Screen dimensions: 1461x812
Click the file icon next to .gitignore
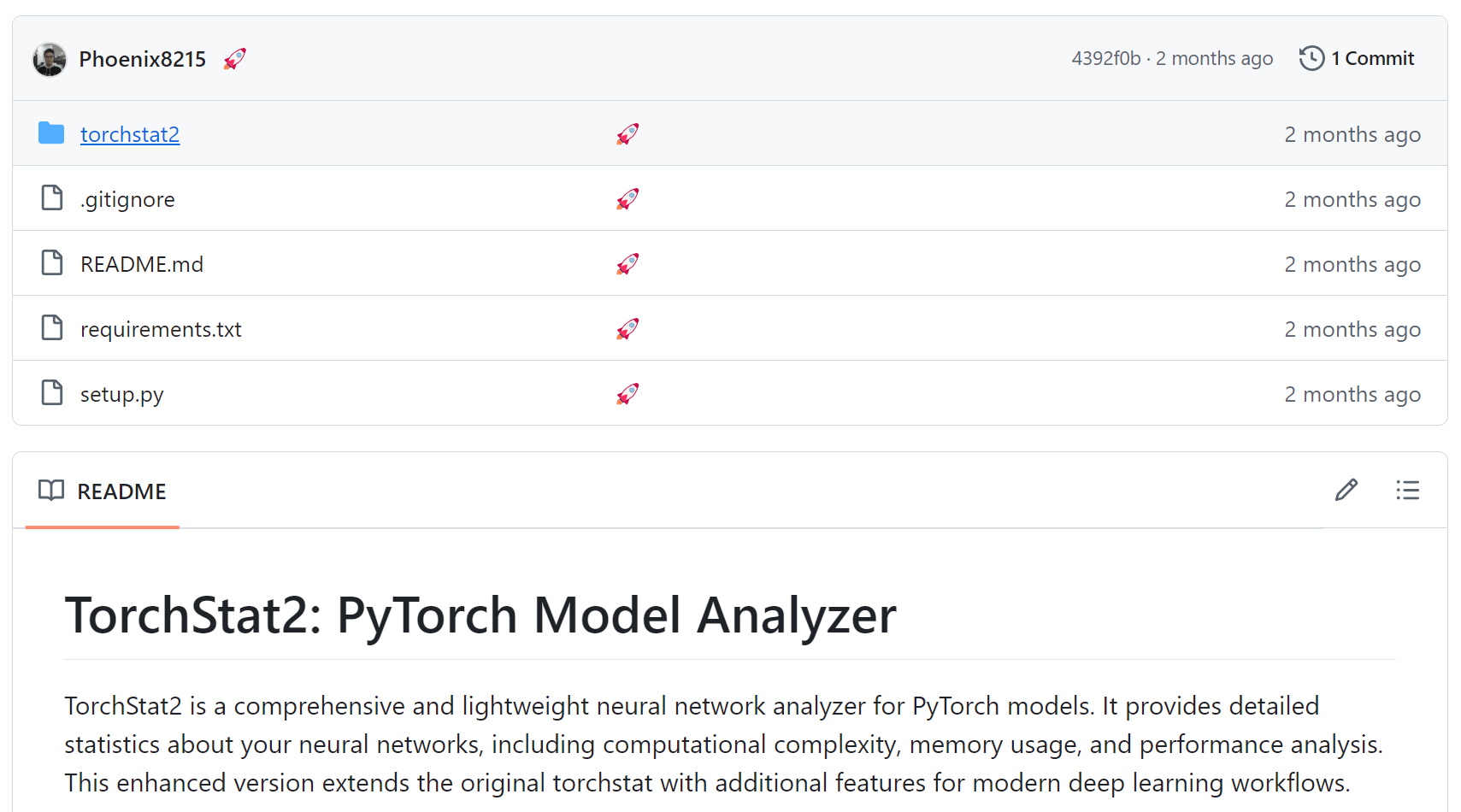(52, 198)
